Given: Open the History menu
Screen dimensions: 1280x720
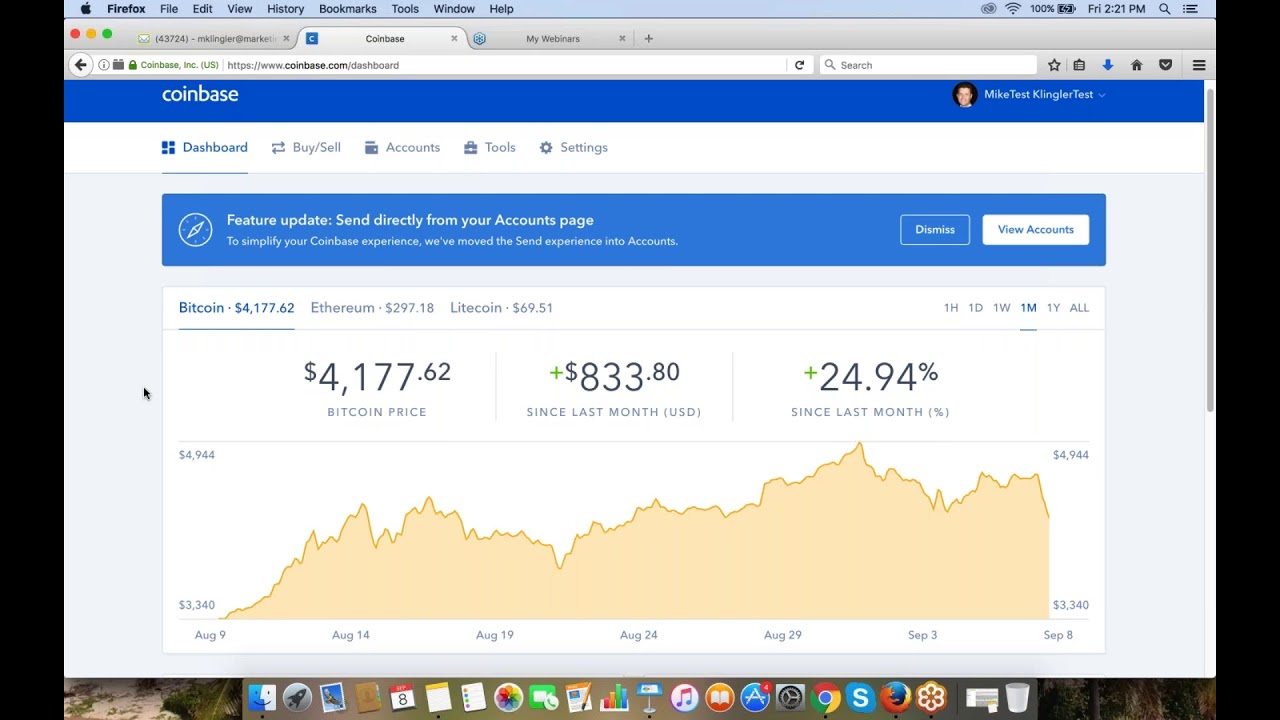Looking at the screenshot, I should click(x=285, y=9).
